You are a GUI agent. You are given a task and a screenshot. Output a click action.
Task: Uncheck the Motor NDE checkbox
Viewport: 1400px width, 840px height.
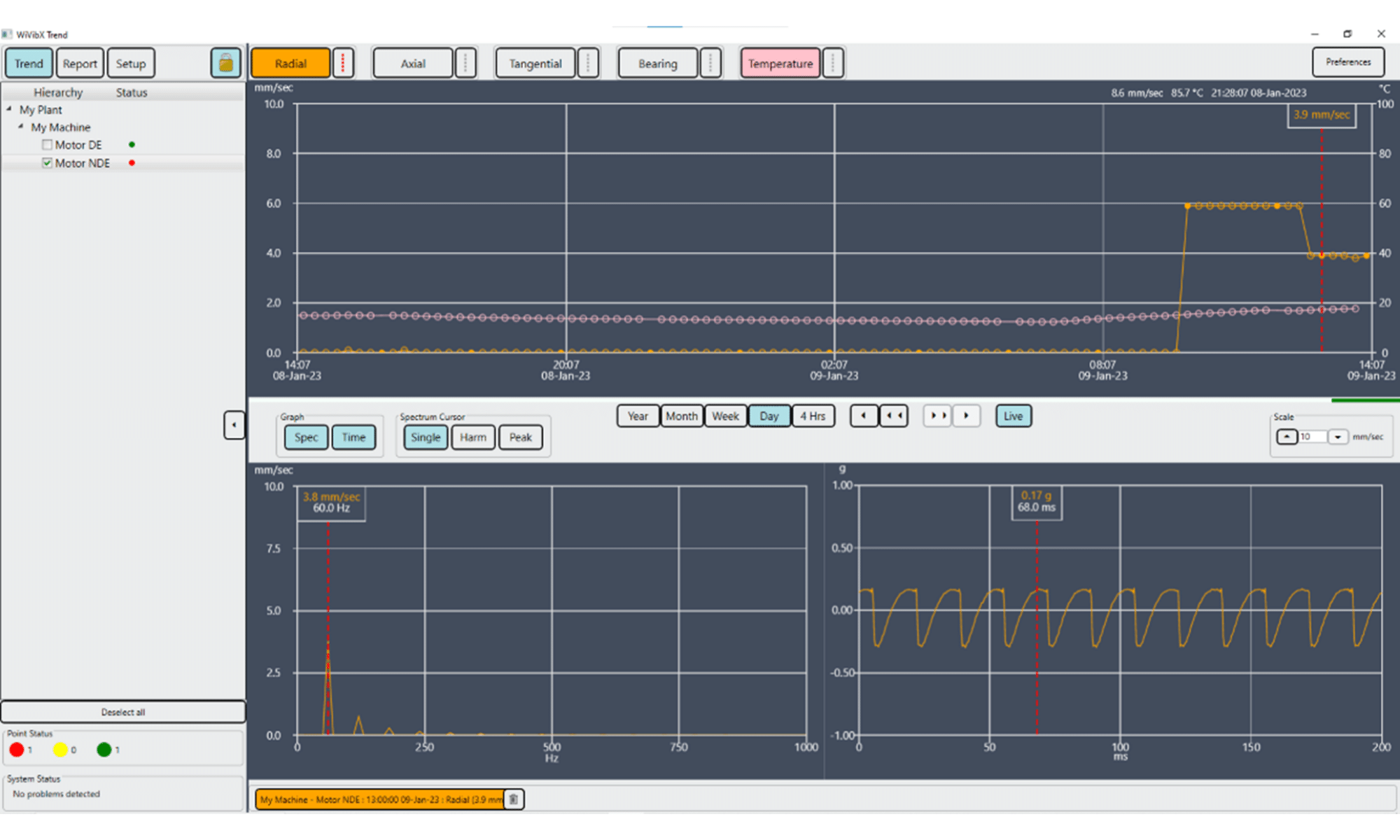point(47,162)
